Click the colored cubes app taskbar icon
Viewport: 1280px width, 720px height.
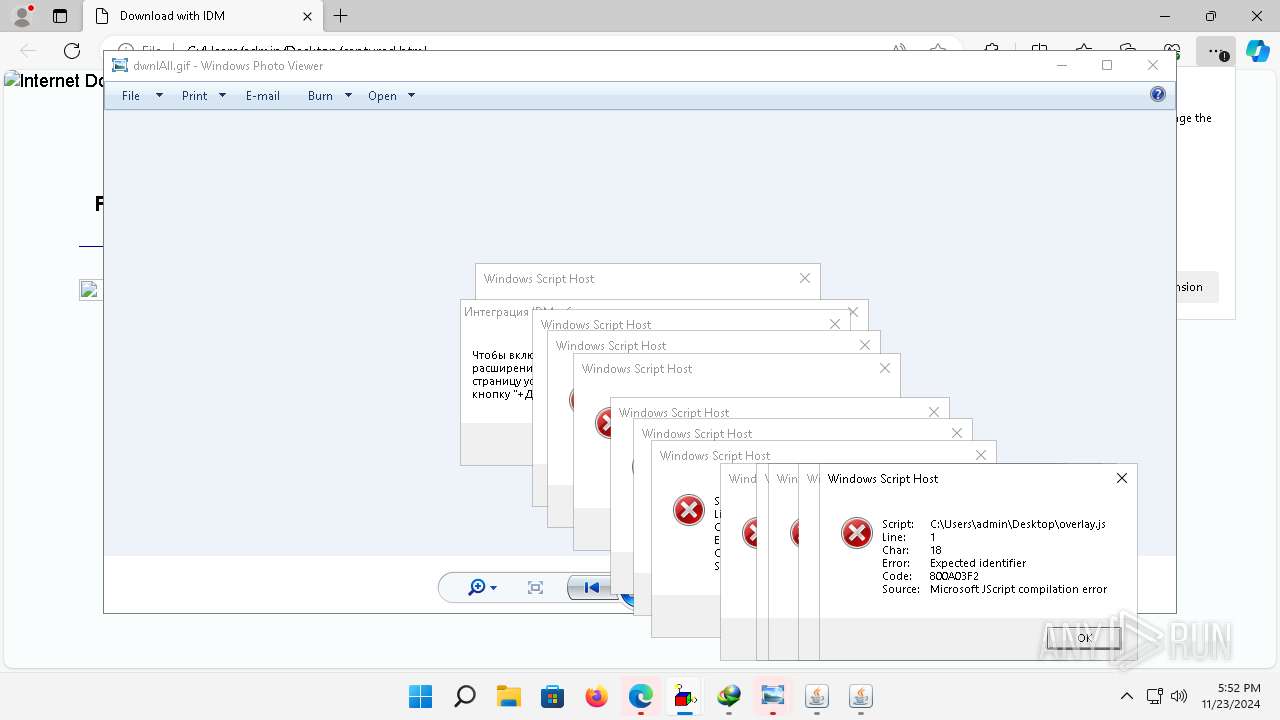(x=685, y=696)
